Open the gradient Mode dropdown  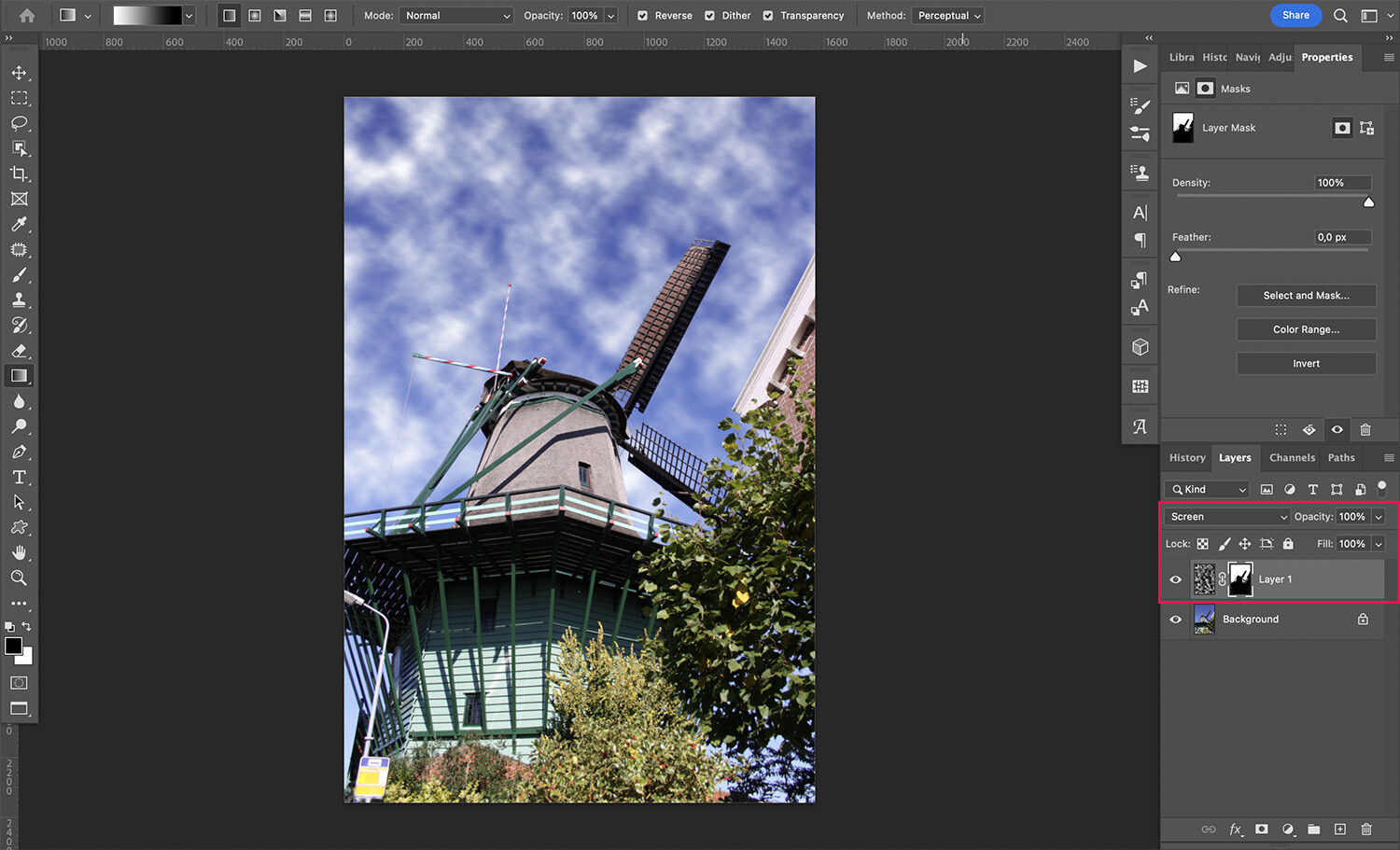coord(455,15)
